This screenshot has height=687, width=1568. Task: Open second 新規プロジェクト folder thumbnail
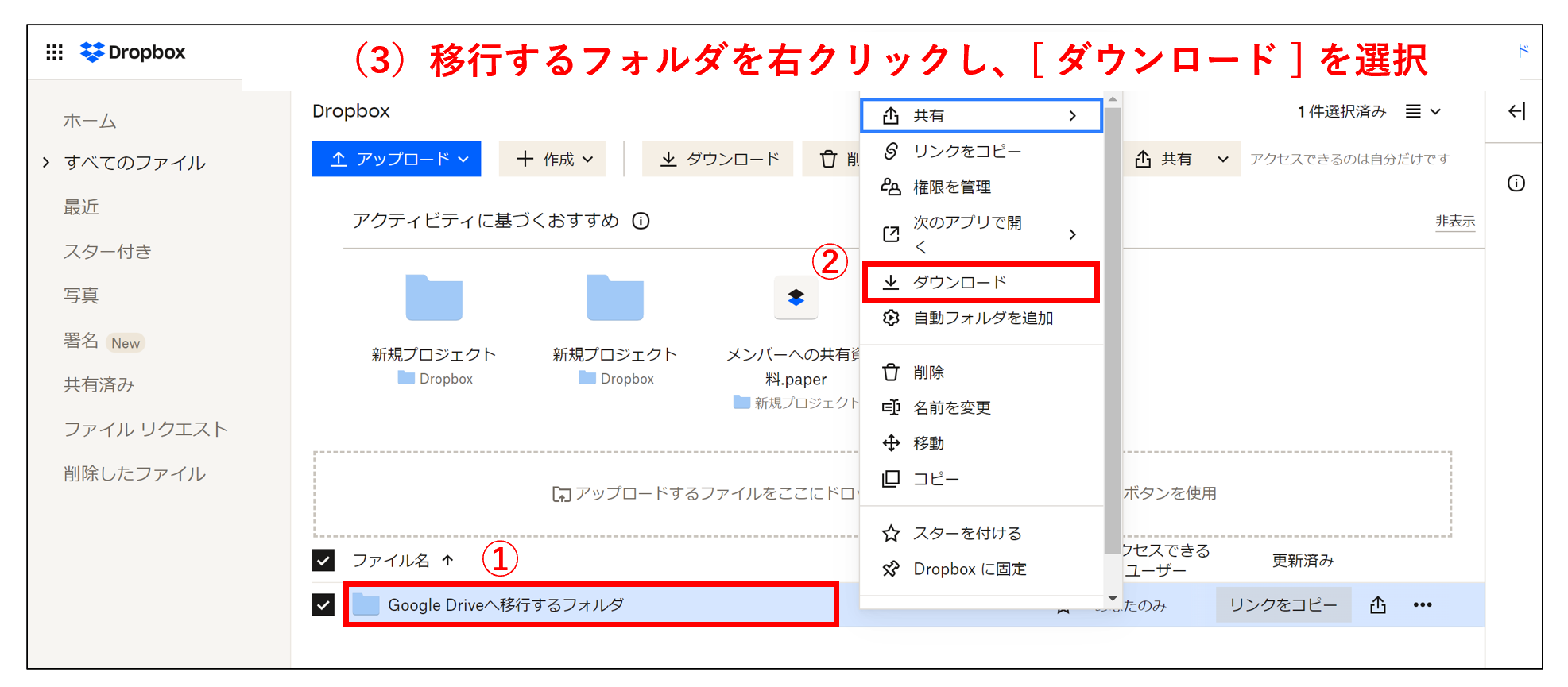pos(615,298)
